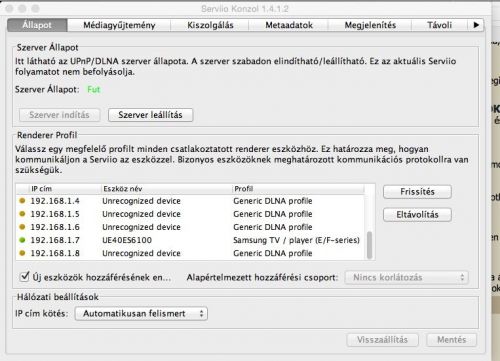This screenshot has height=361, width=500.
Task: Click Unrecognized device name for 192.168.1.6
Action: point(141,227)
